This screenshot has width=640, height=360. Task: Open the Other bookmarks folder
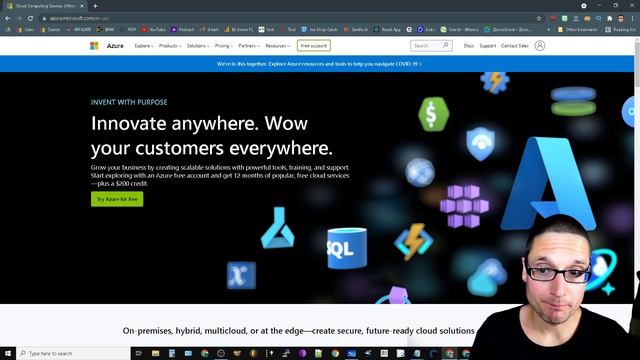click(x=577, y=29)
